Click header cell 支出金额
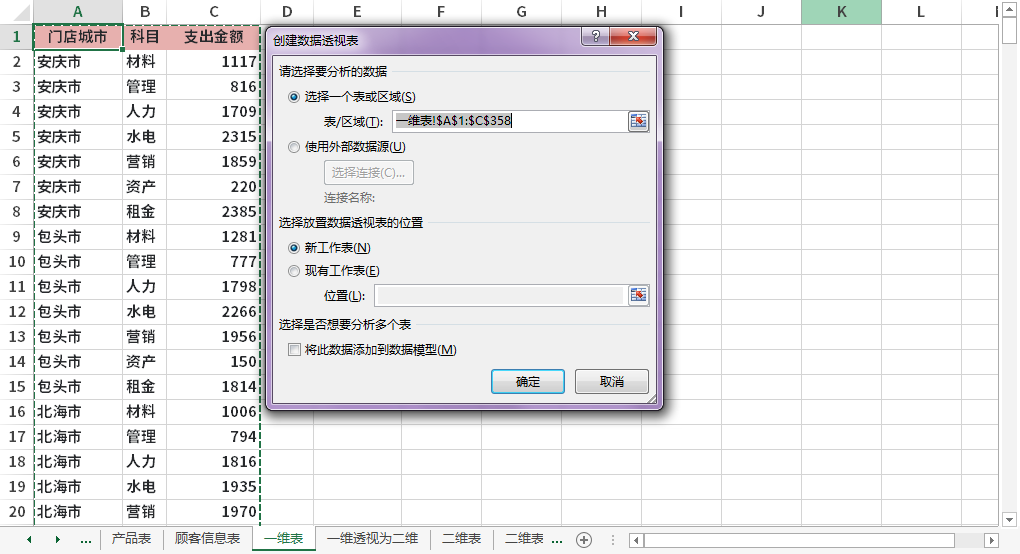 (213, 37)
